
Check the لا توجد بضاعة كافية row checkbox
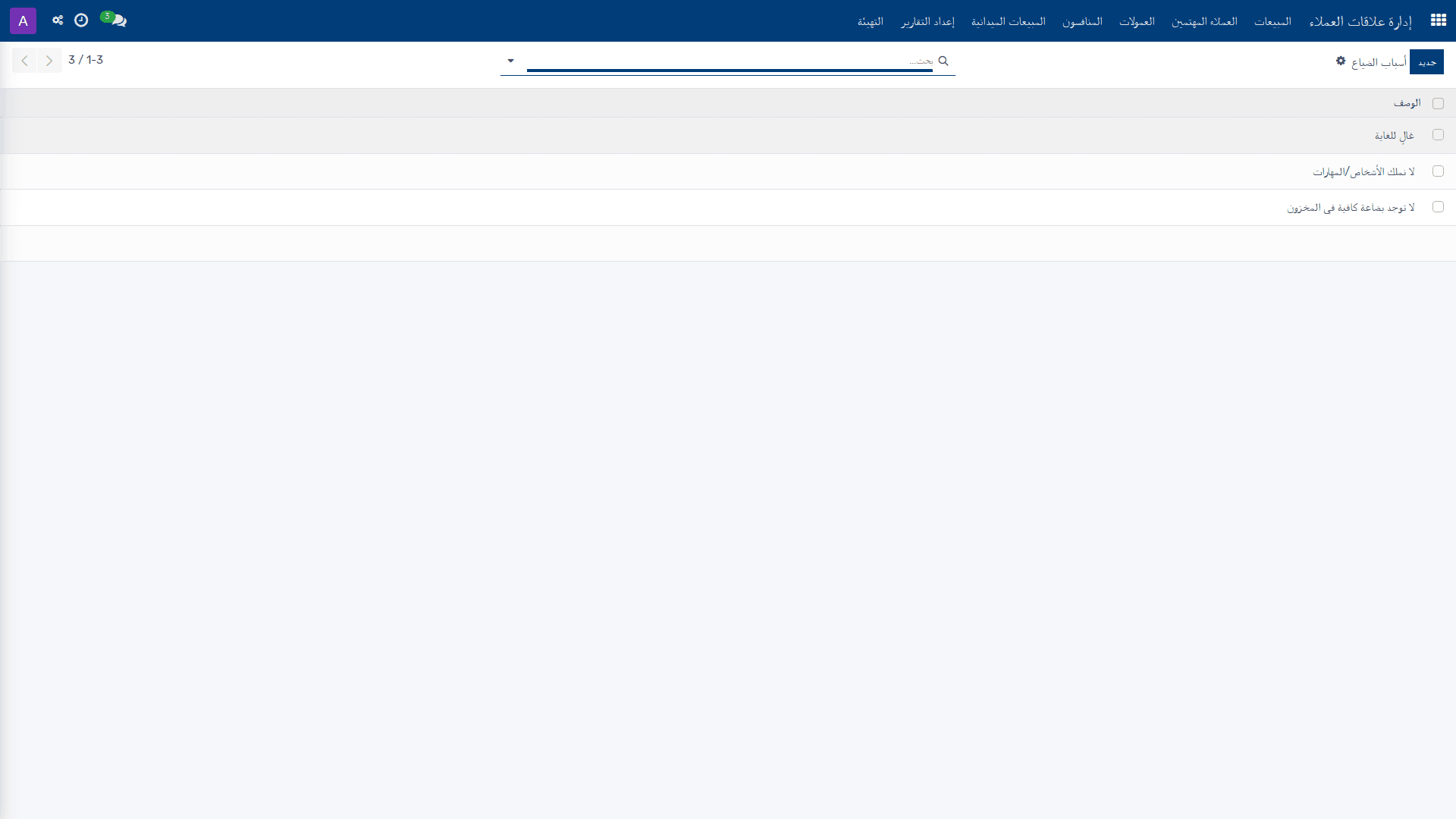tap(1438, 207)
